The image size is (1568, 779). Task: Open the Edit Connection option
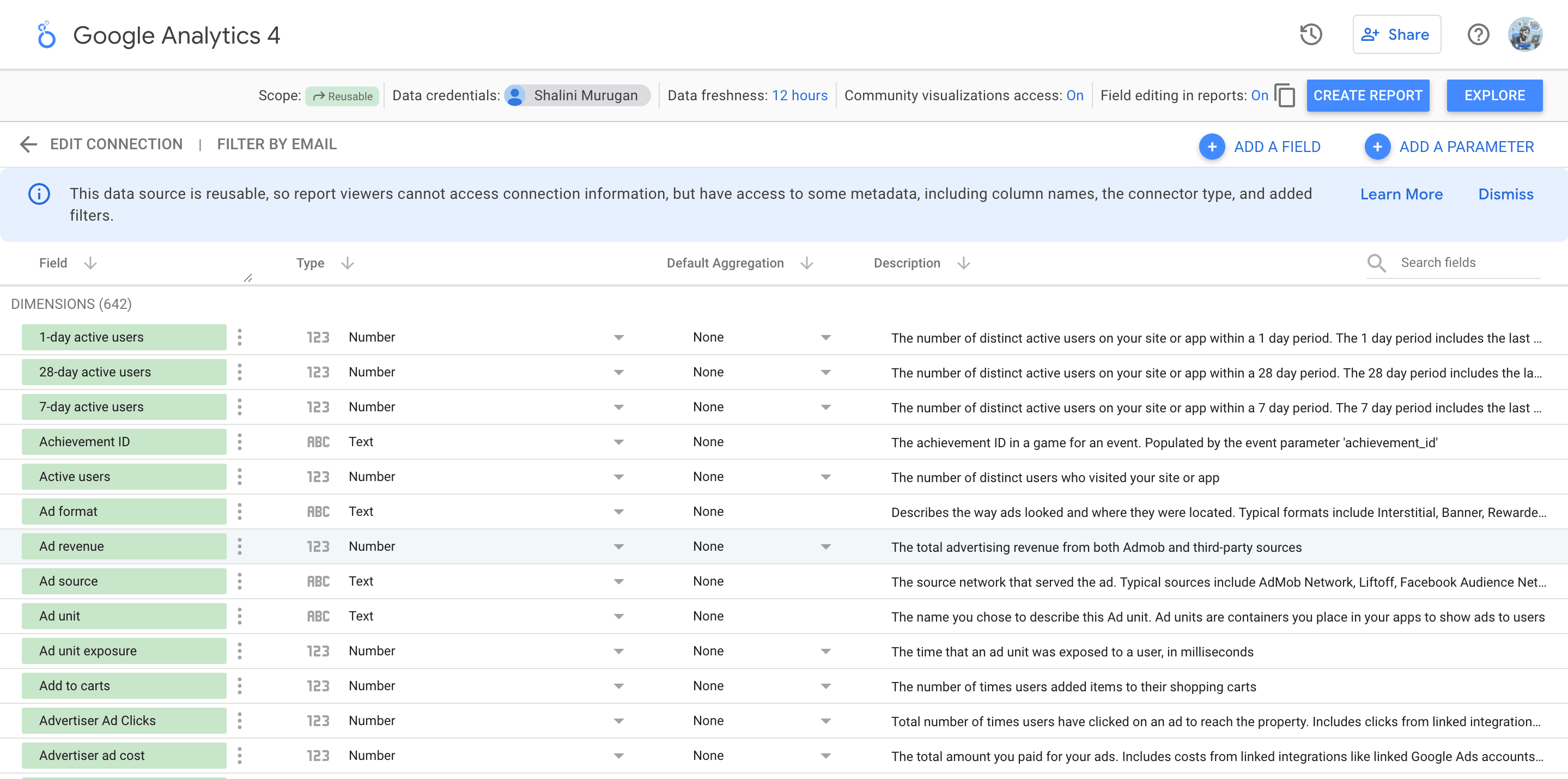click(116, 144)
